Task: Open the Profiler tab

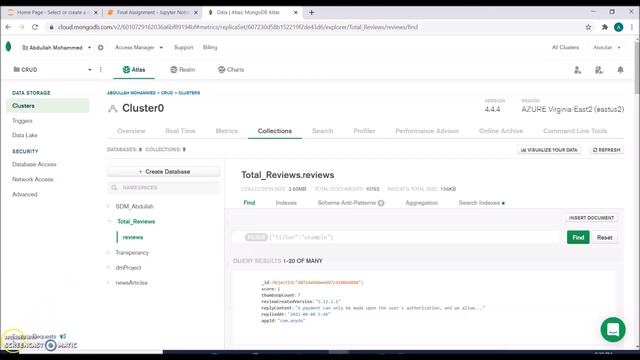Action: 364,131
